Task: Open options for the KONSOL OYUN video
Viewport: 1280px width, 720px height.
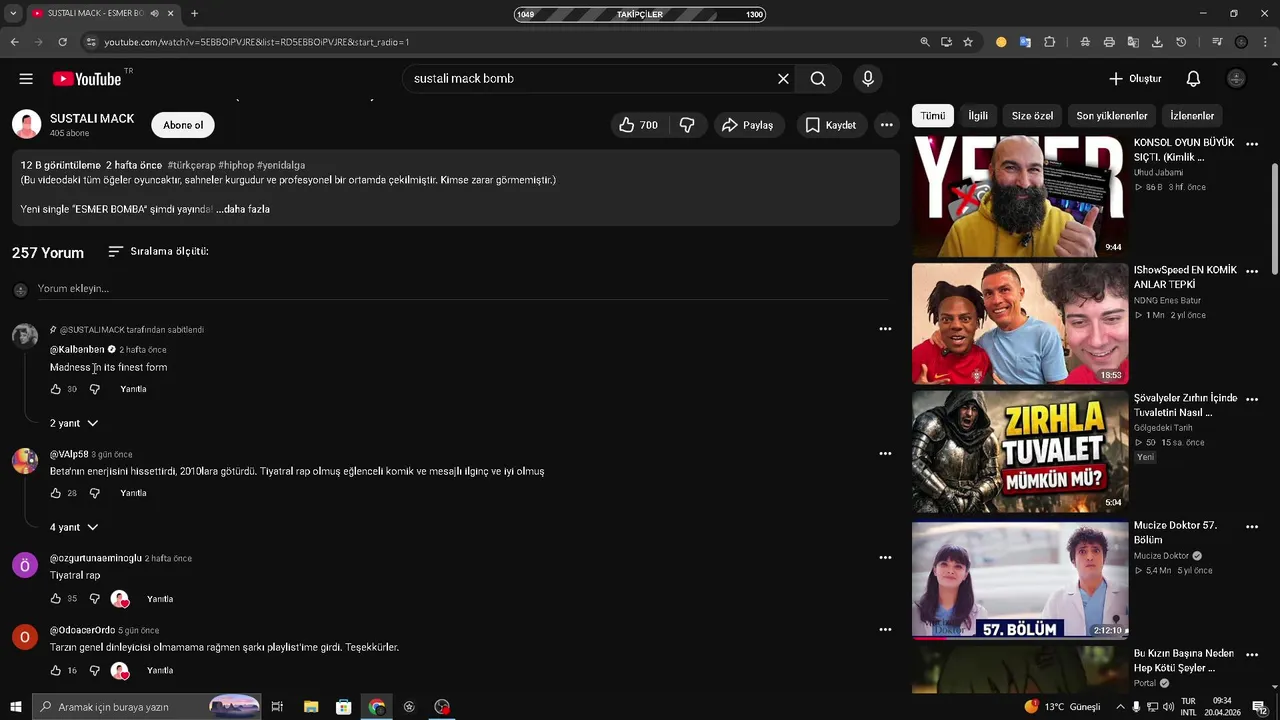Action: click(1252, 144)
